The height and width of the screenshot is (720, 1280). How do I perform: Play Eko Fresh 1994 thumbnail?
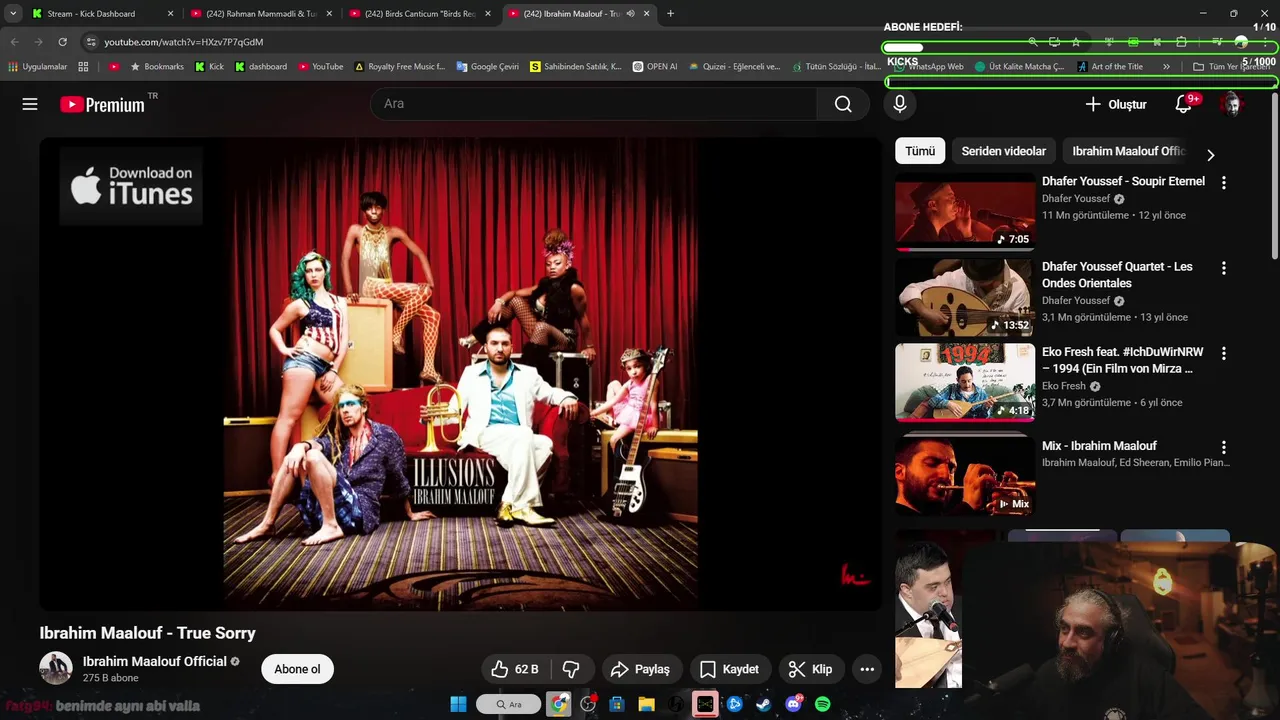click(965, 383)
